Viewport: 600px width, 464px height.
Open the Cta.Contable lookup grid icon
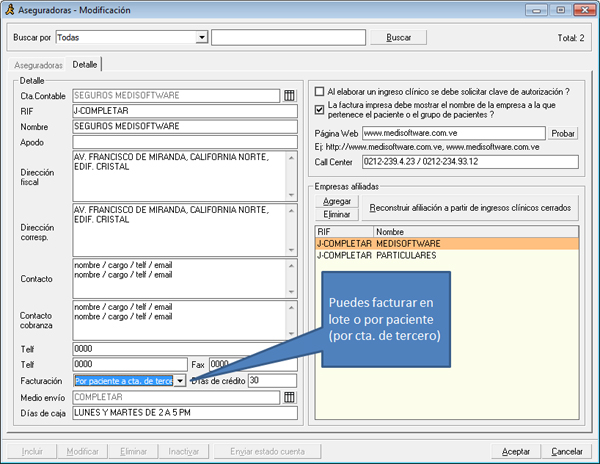pos(290,95)
